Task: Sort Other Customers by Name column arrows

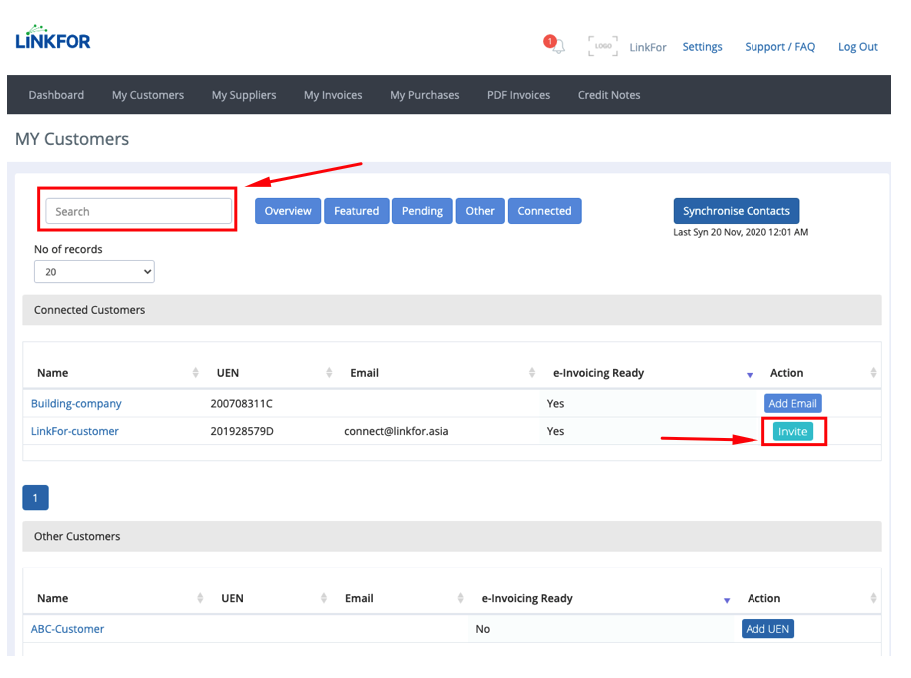Action: (200, 598)
